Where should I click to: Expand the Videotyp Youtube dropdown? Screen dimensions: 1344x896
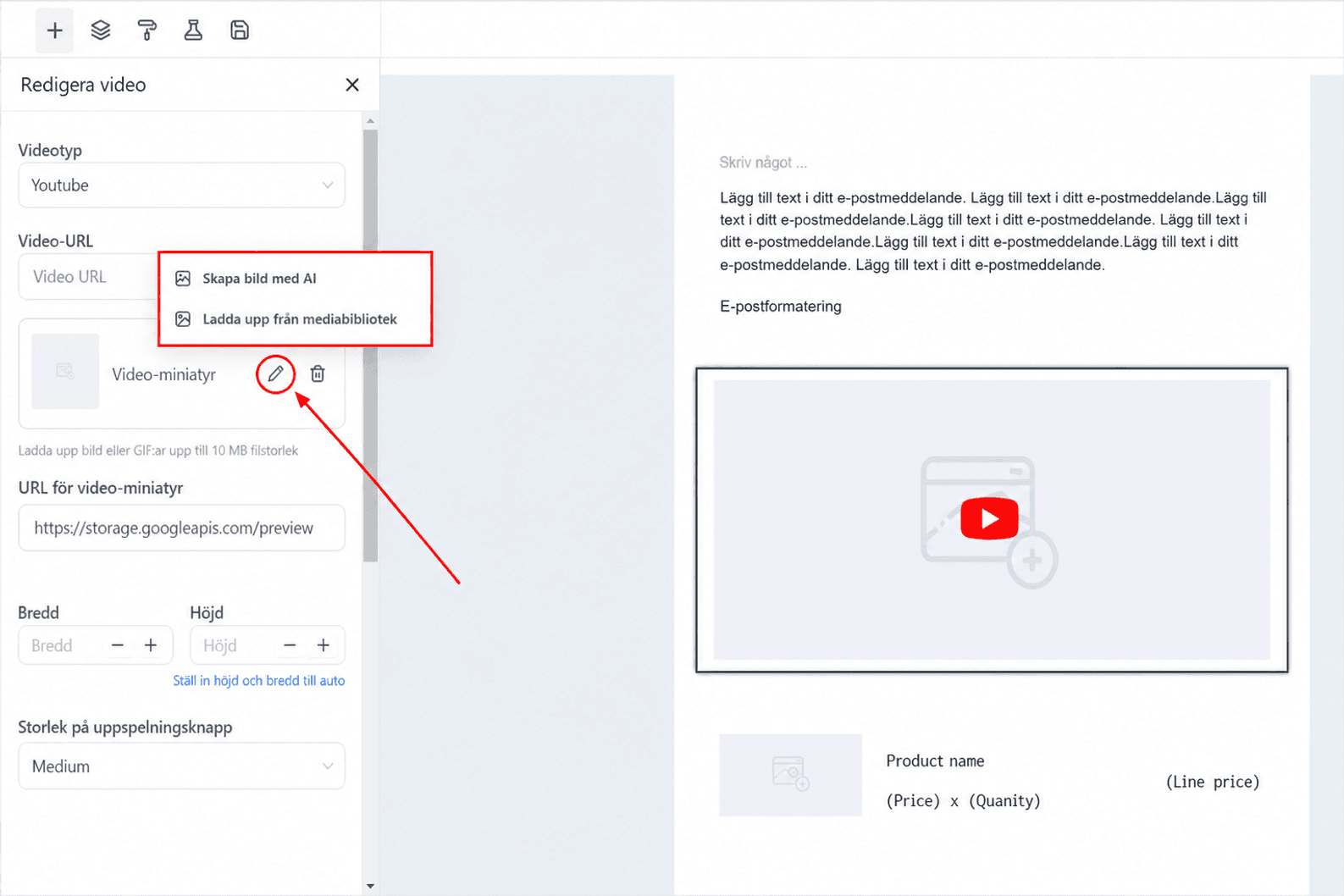(x=181, y=185)
